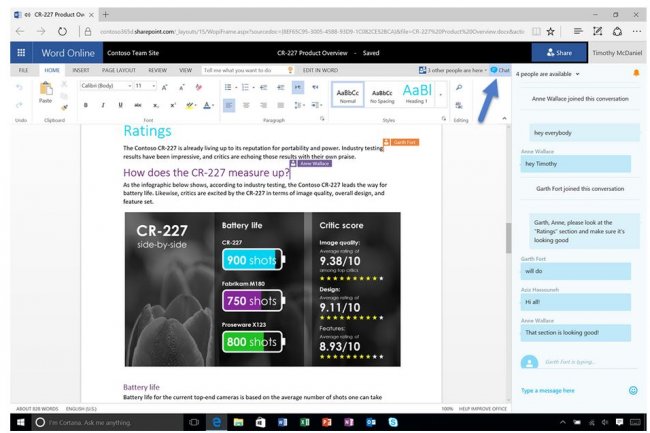Open Excel from the taskbar
This screenshot has width=650, height=433.
pos(305,422)
